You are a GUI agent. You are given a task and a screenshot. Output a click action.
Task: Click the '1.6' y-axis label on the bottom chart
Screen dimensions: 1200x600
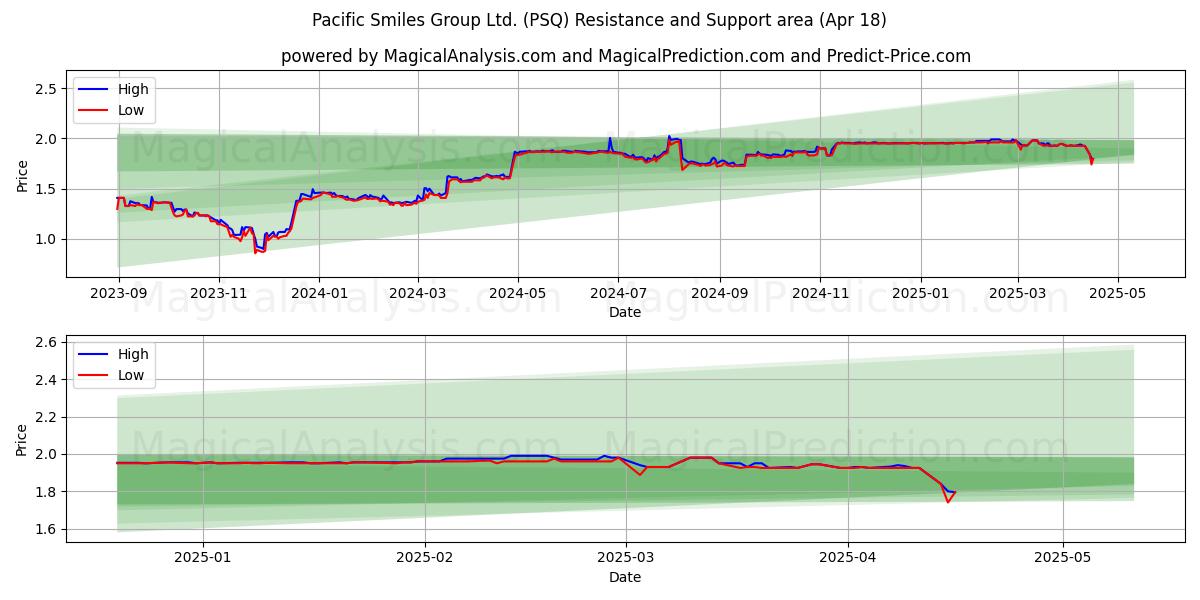48,529
